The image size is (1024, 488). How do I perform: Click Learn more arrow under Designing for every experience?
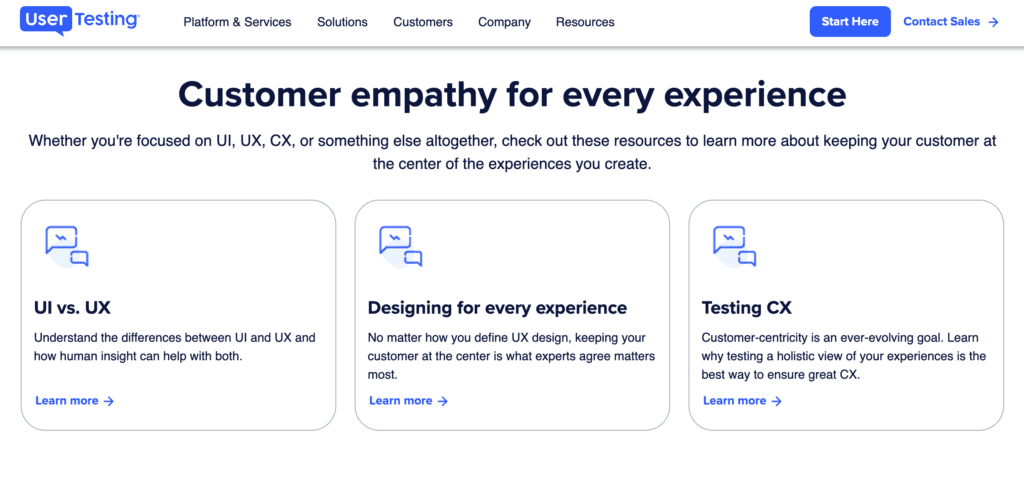443,401
